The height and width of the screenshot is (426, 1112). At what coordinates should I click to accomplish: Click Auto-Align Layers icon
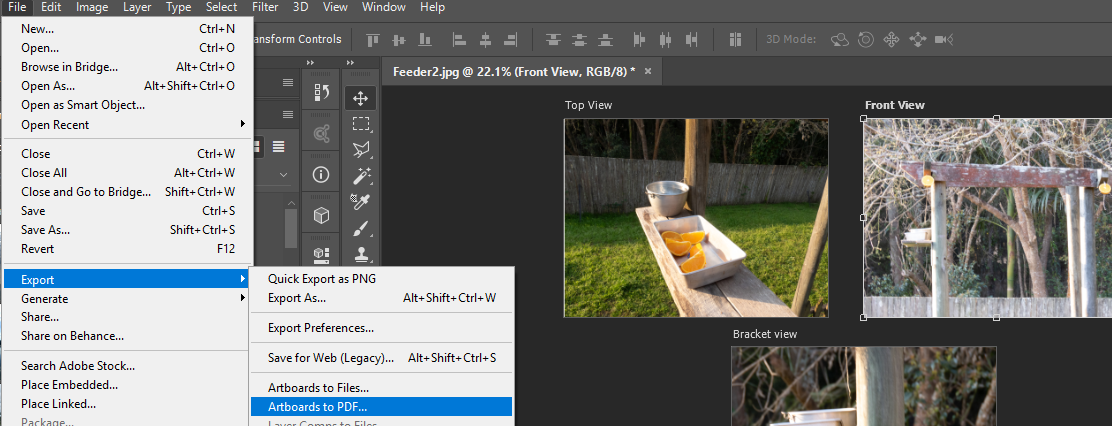click(735, 40)
